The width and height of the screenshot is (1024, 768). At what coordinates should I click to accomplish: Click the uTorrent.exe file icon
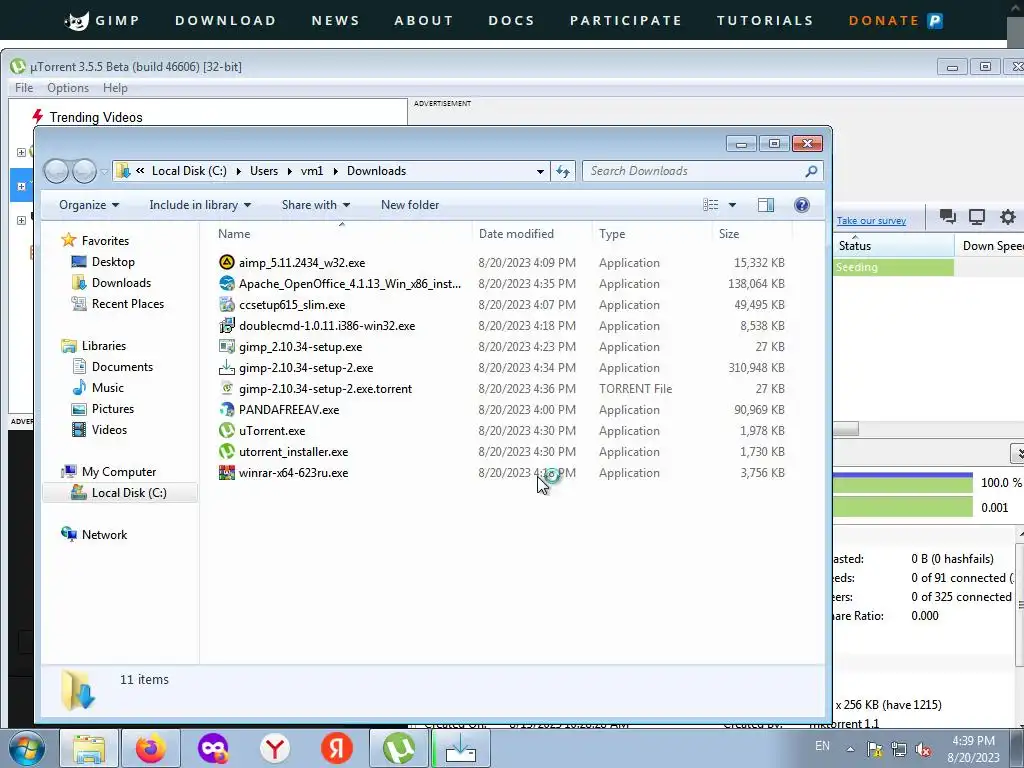227,430
